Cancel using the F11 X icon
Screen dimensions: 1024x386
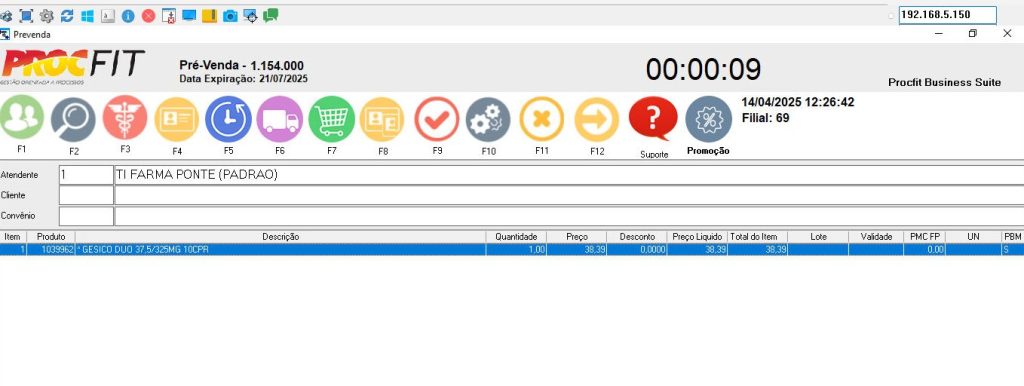click(541, 119)
